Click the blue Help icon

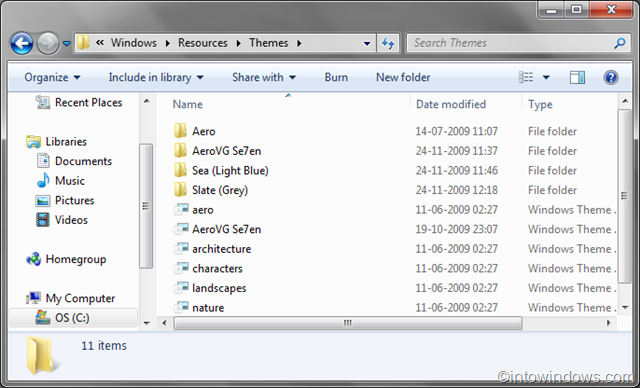[611, 77]
